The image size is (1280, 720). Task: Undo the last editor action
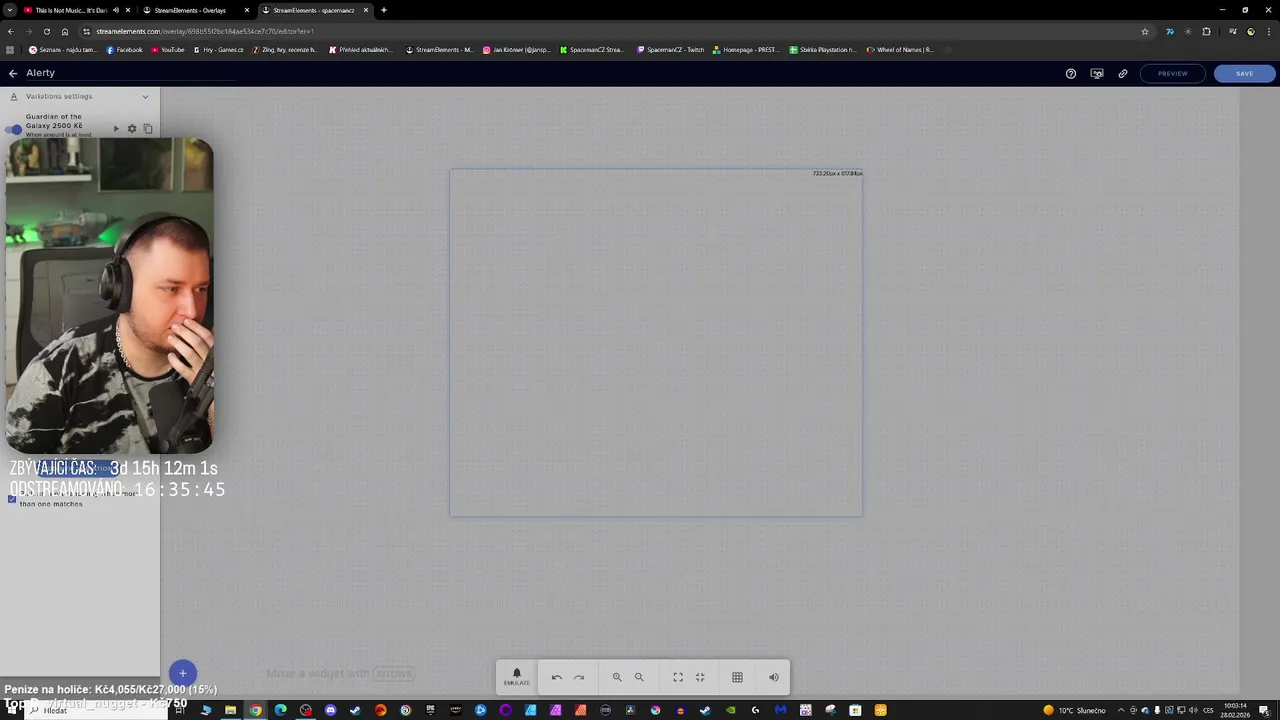[557, 677]
